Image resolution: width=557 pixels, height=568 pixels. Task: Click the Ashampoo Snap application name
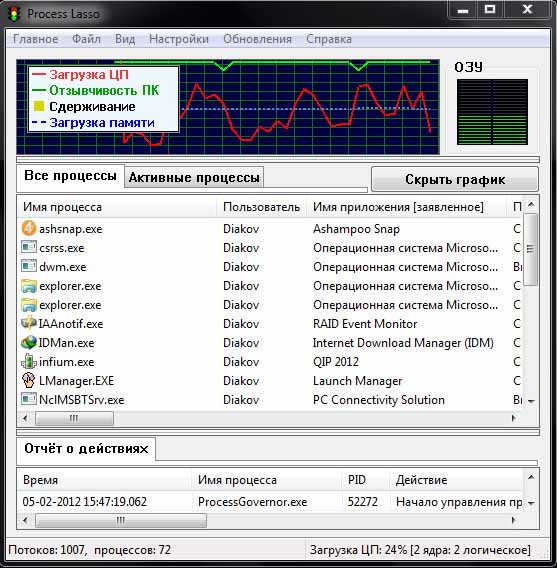(356, 229)
